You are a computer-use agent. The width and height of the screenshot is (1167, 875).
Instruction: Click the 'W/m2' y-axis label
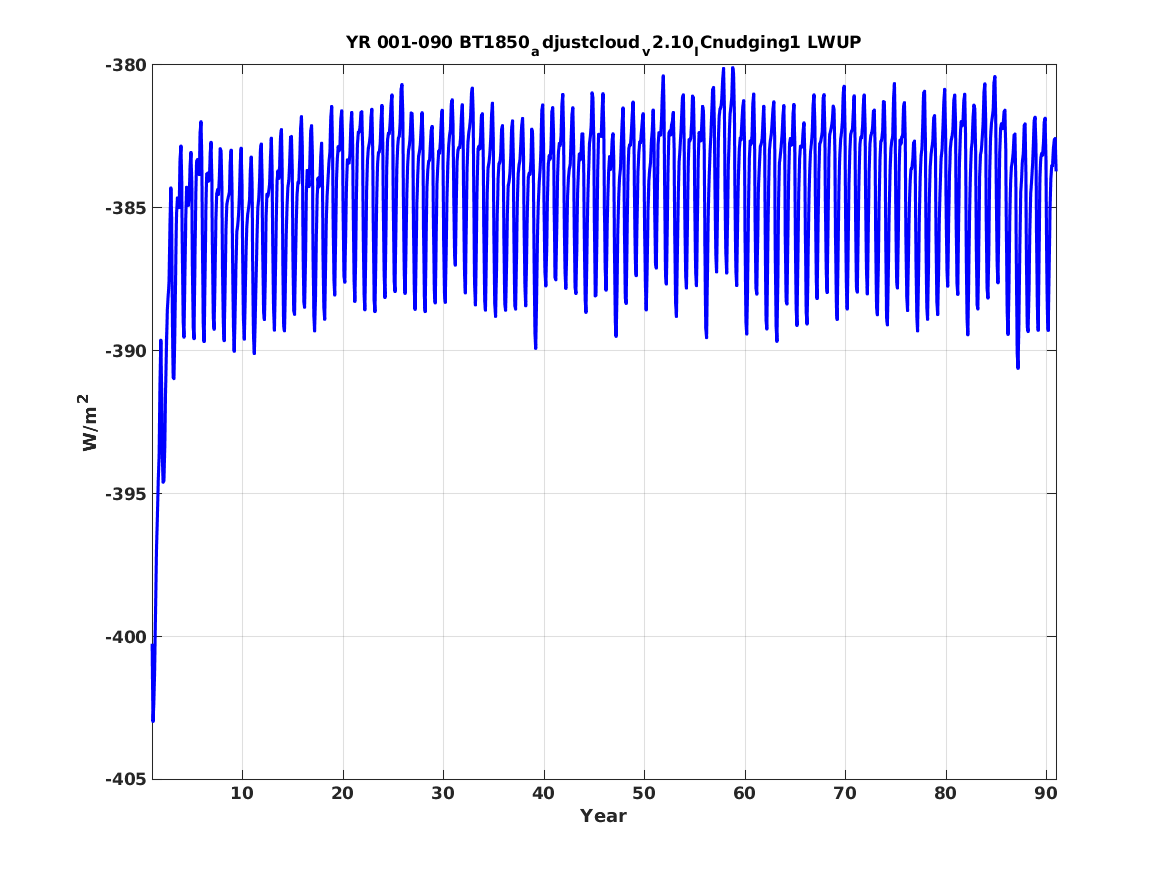tap(89, 423)
